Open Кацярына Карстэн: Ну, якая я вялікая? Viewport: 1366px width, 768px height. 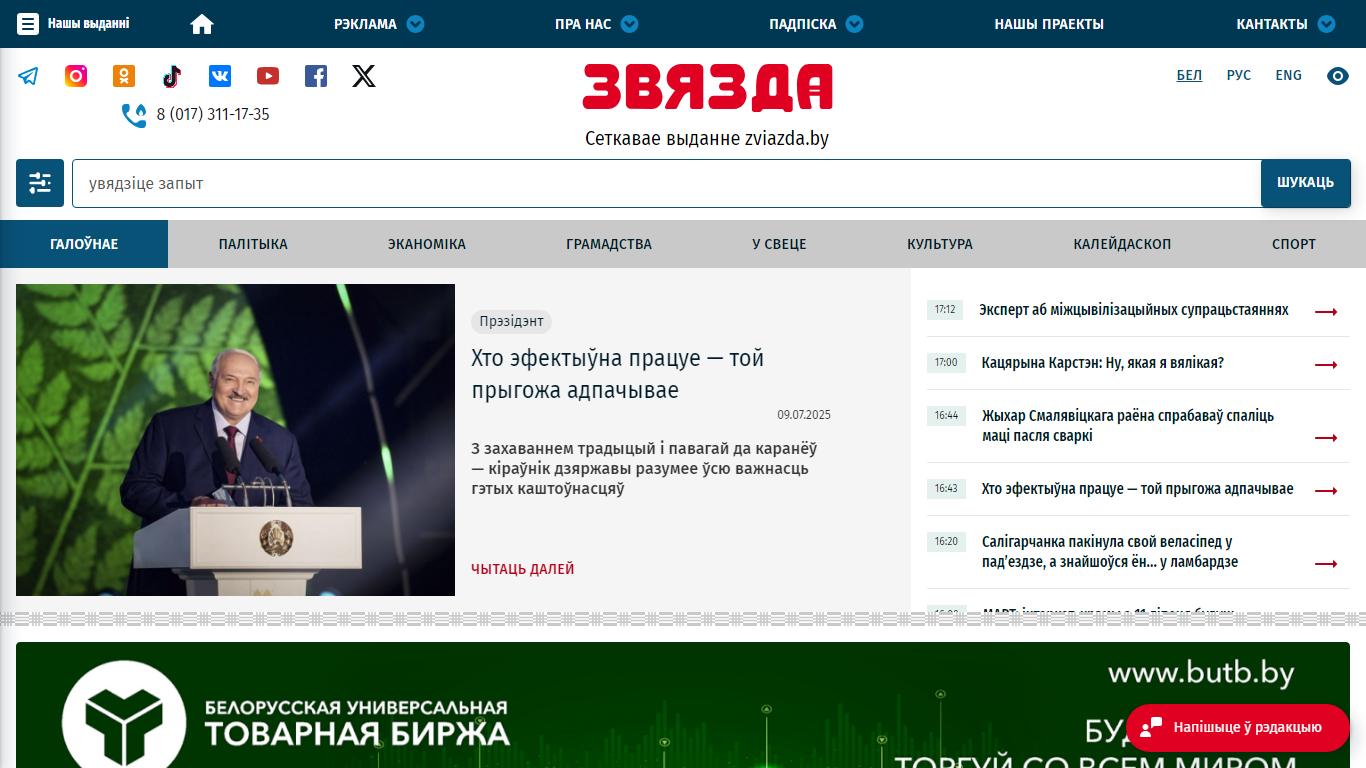point(1103,363)
